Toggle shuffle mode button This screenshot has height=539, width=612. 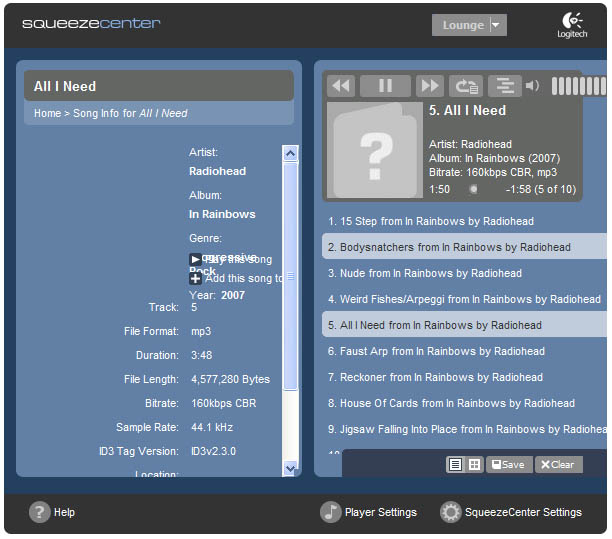tap(506, 86)
